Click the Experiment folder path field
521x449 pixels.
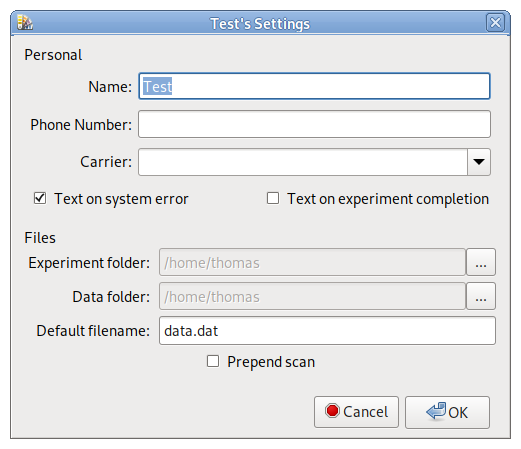pyautogui.click(x=312, y=262)
